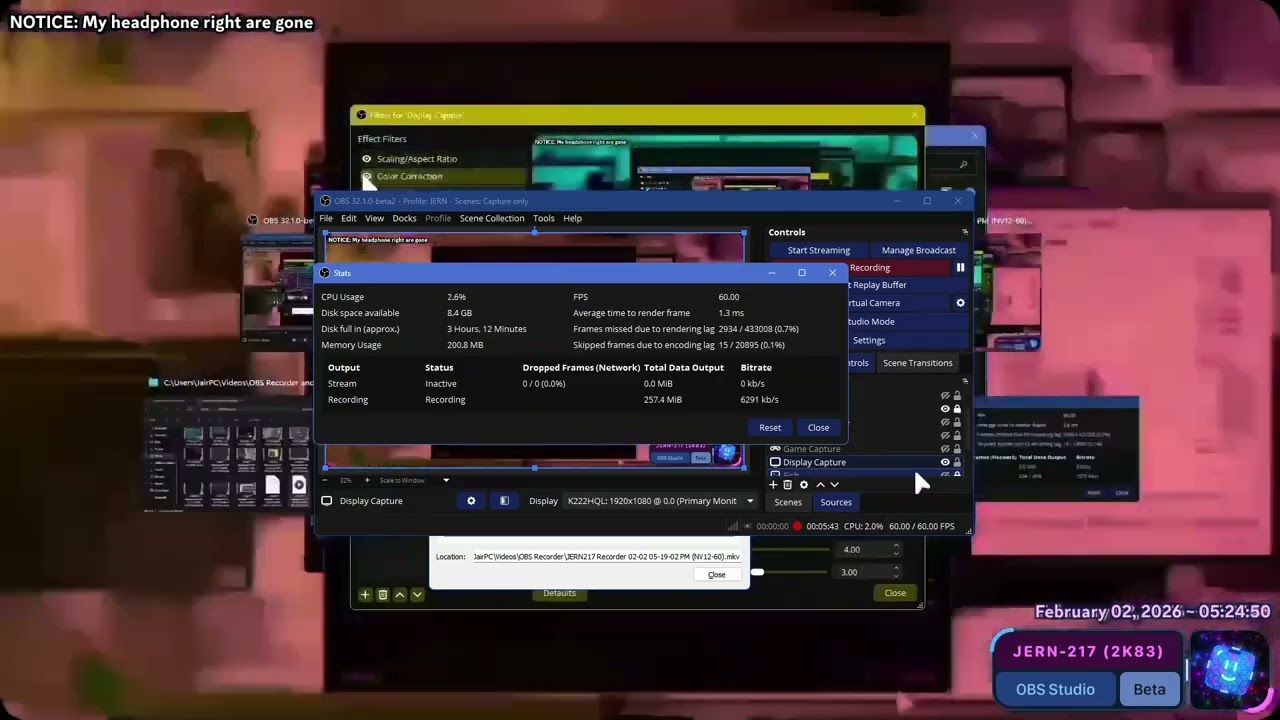This screenshot has height=720, width=1280.
Task: Float the Controls dock with its title icon
Action: click(x=965, y=232)
